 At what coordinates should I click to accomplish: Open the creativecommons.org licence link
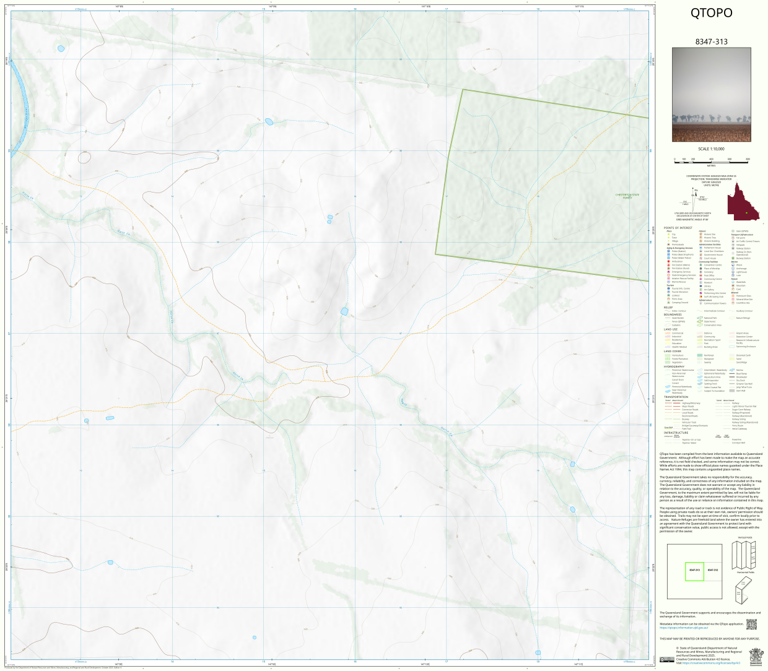[713, 663]
